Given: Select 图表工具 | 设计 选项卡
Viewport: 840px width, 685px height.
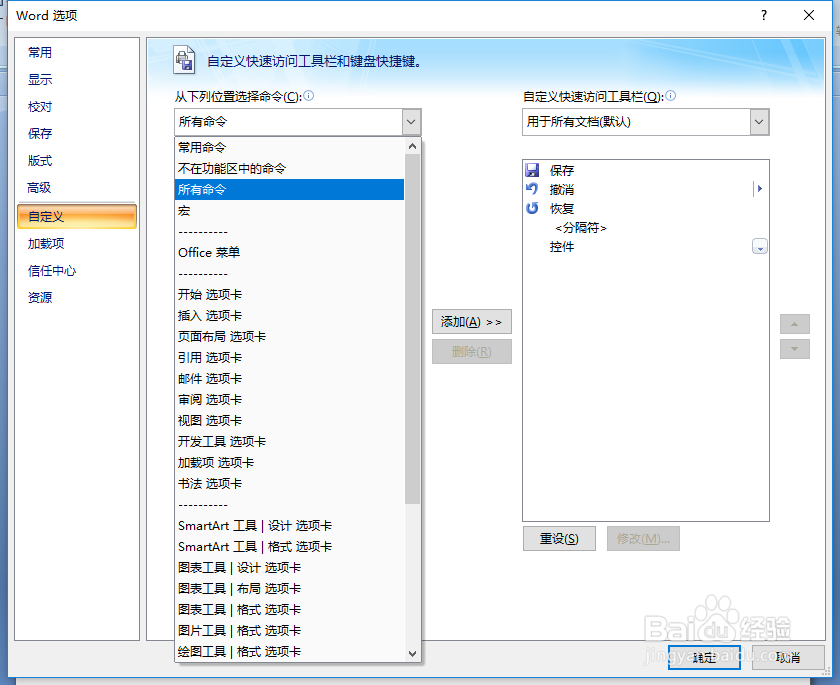Looking at the screenshot, I should point(289,567).
